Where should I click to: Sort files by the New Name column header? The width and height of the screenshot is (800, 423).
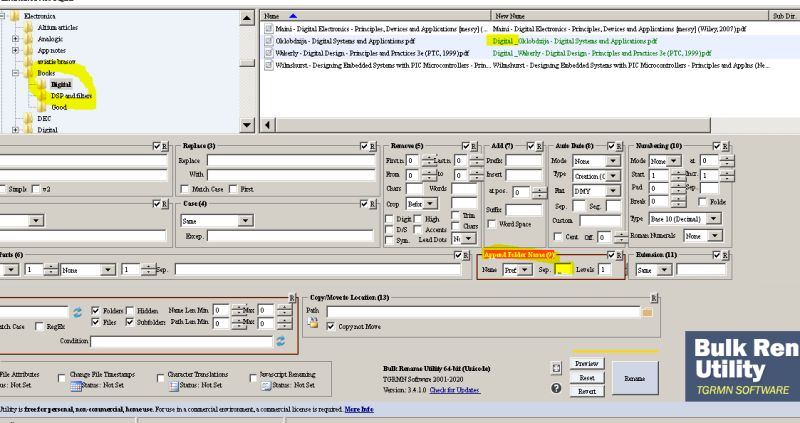coord(629,16)
